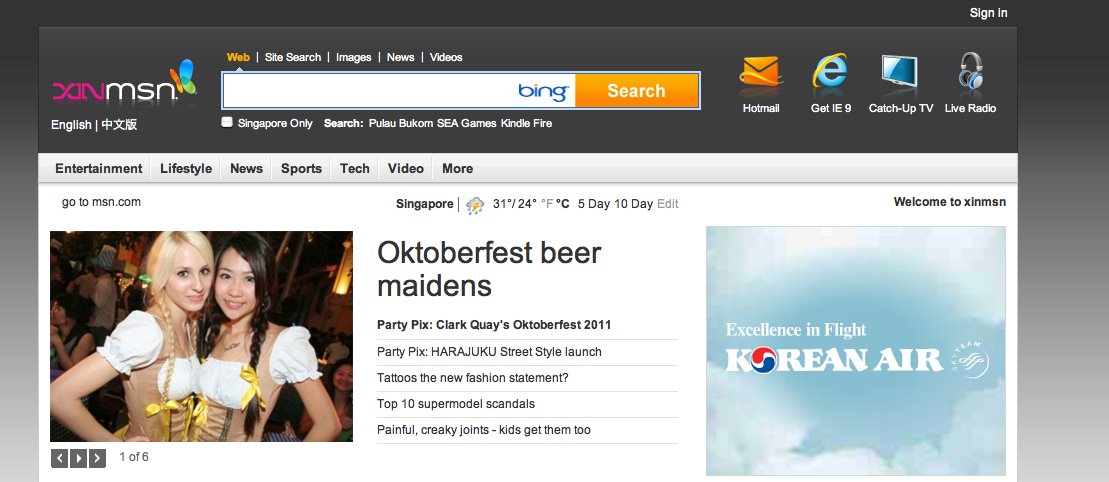Image resolution: width=1109 pixels, height=482 pixels.
Task: Click the xinmsn butterfly logo
Action: pyautogui.click(x=124, y=83)
